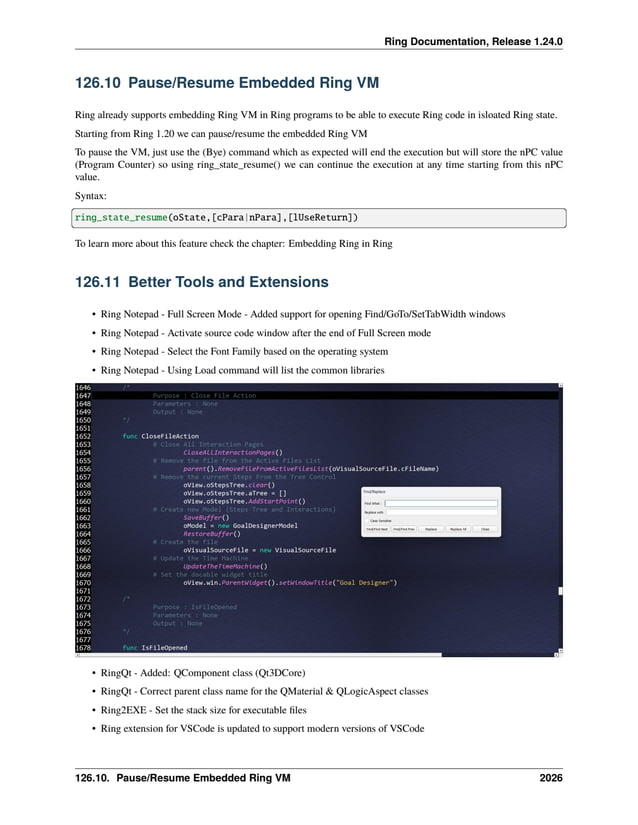Screen dimensions: 638x825
Task: Click the Find what input field
Action: pyautogui.click(x=441, y=504)
